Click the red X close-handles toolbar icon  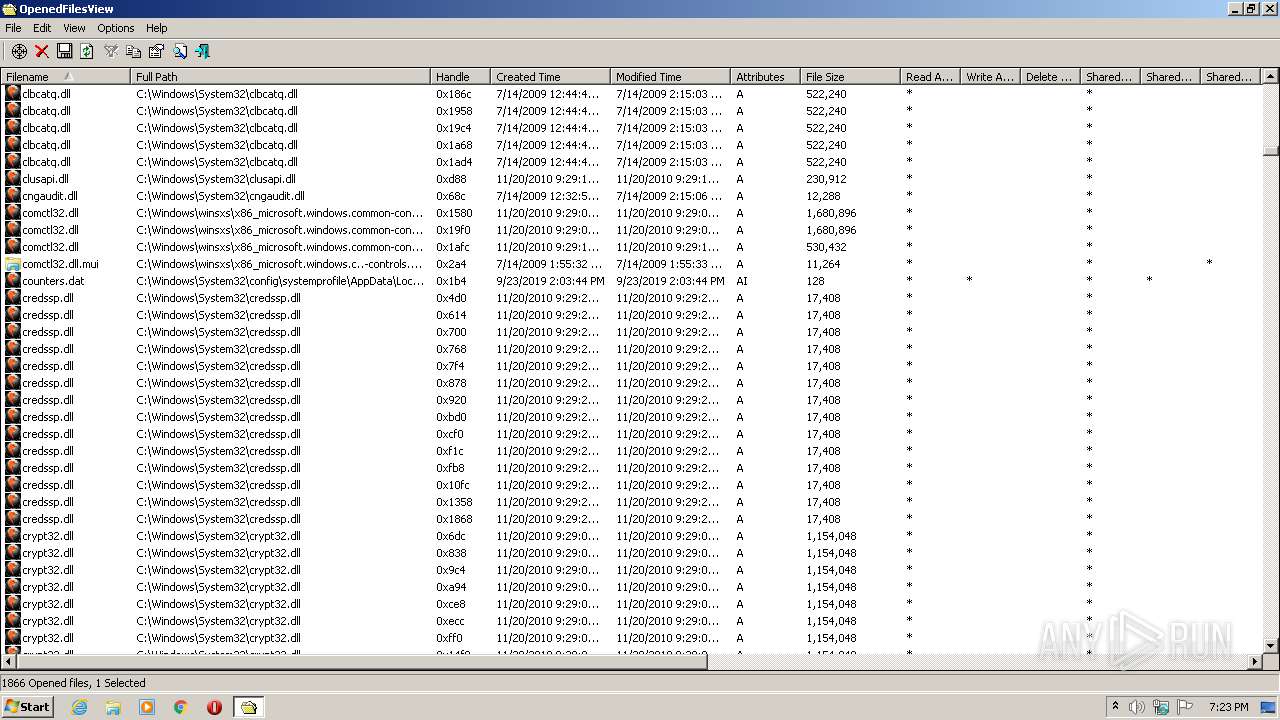coord(42,51)
